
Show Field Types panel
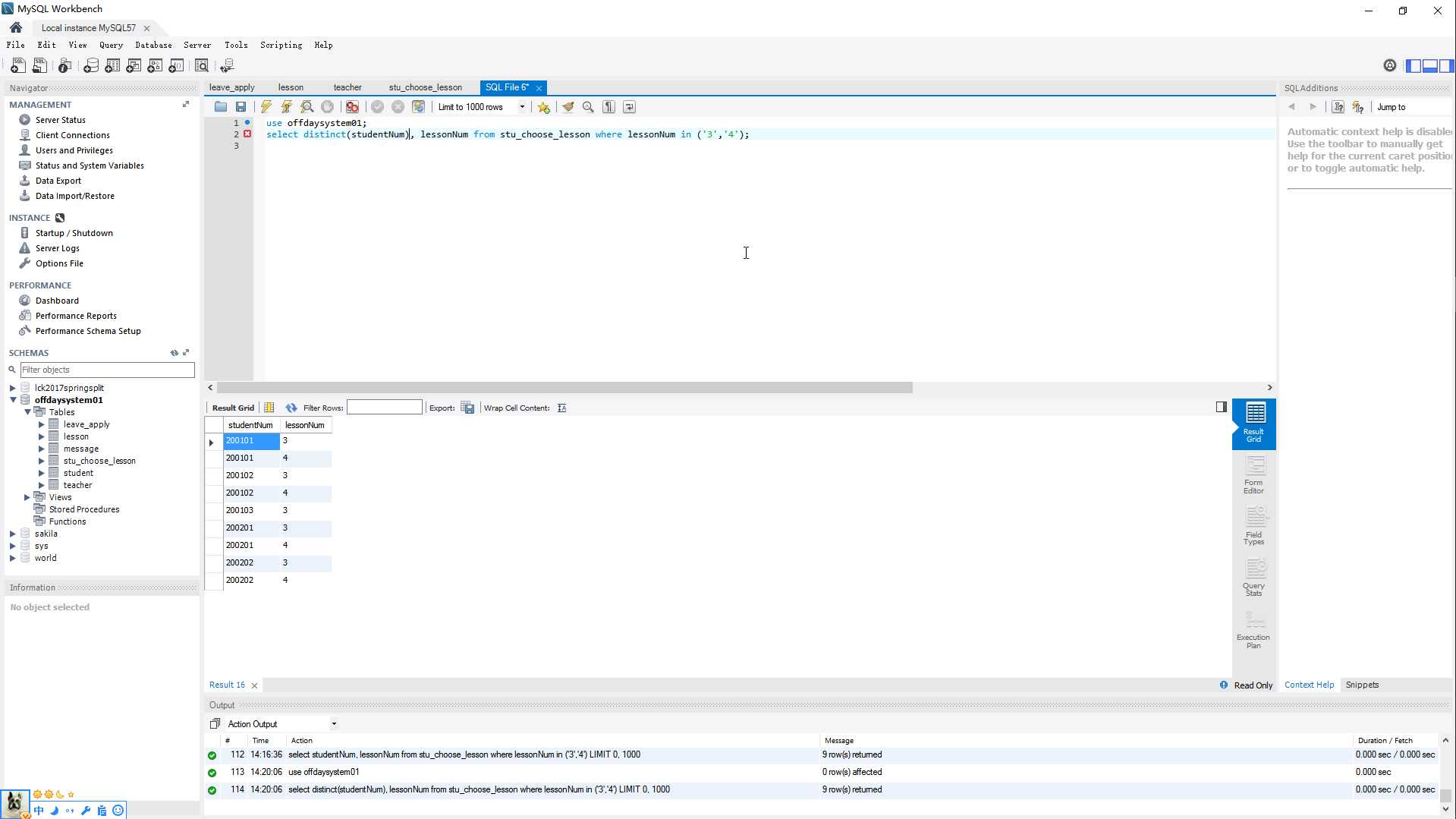tap(1253, 527)
